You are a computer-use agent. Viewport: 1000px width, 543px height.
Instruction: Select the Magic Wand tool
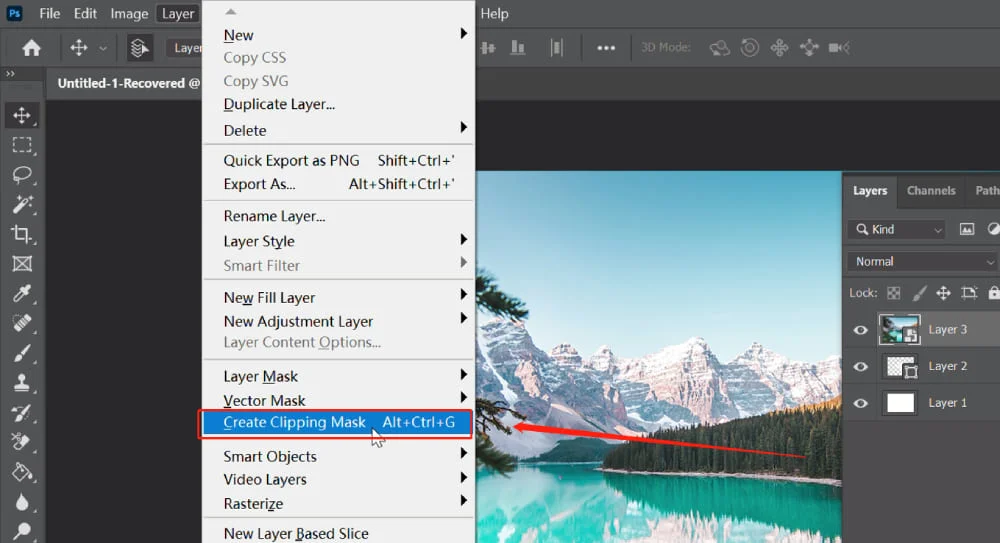click(22, 204)
